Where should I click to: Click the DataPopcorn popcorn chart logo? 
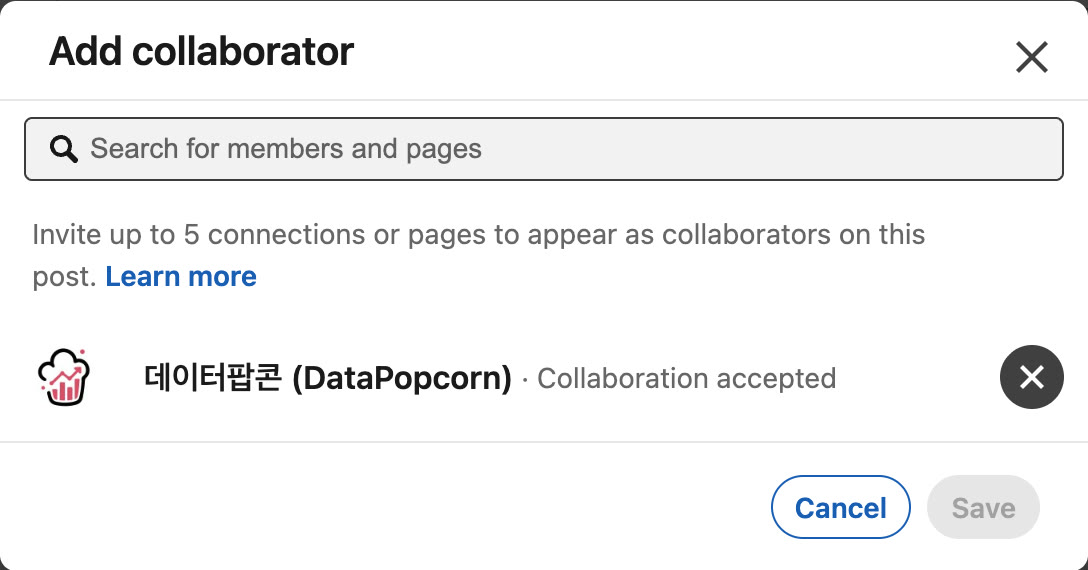coord(64,377)
